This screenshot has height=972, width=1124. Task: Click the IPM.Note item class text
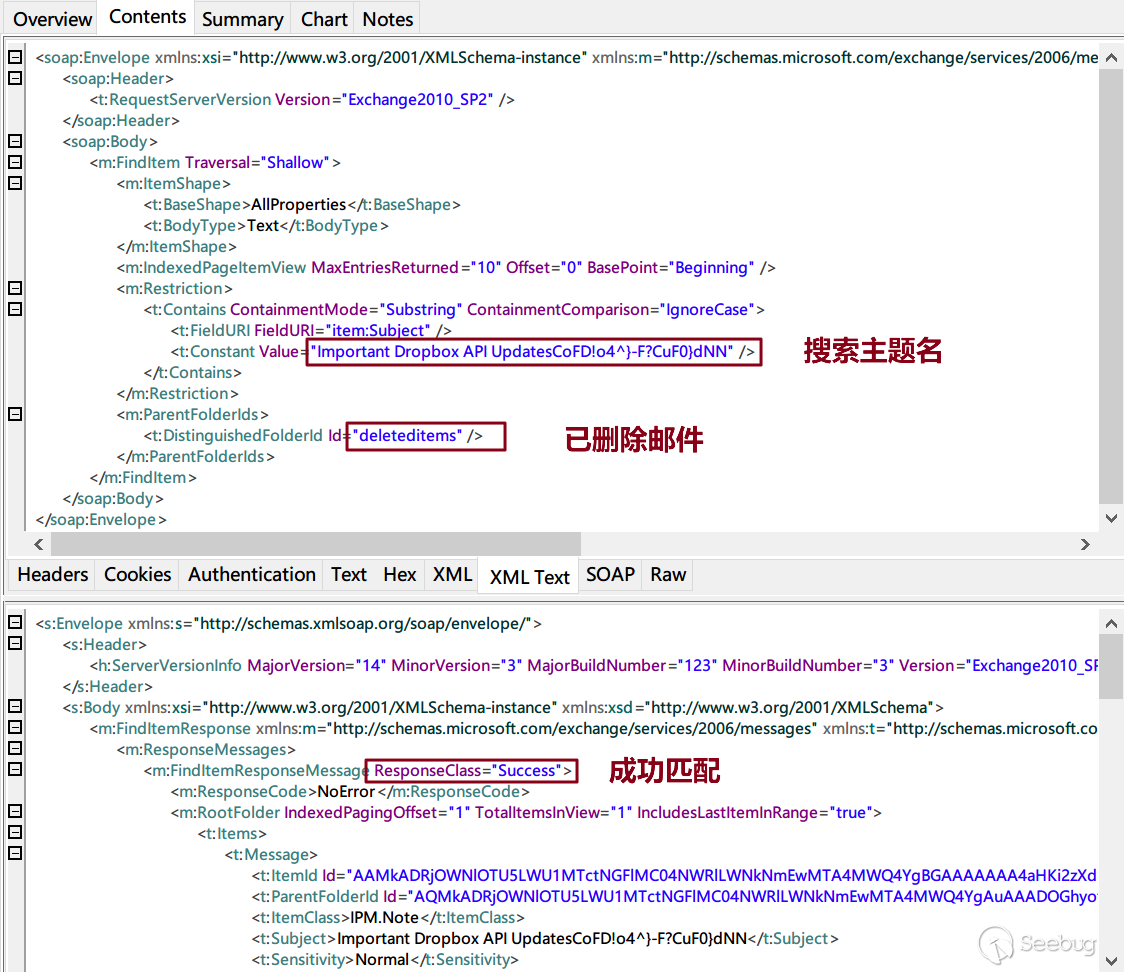[x=384, y=917]
